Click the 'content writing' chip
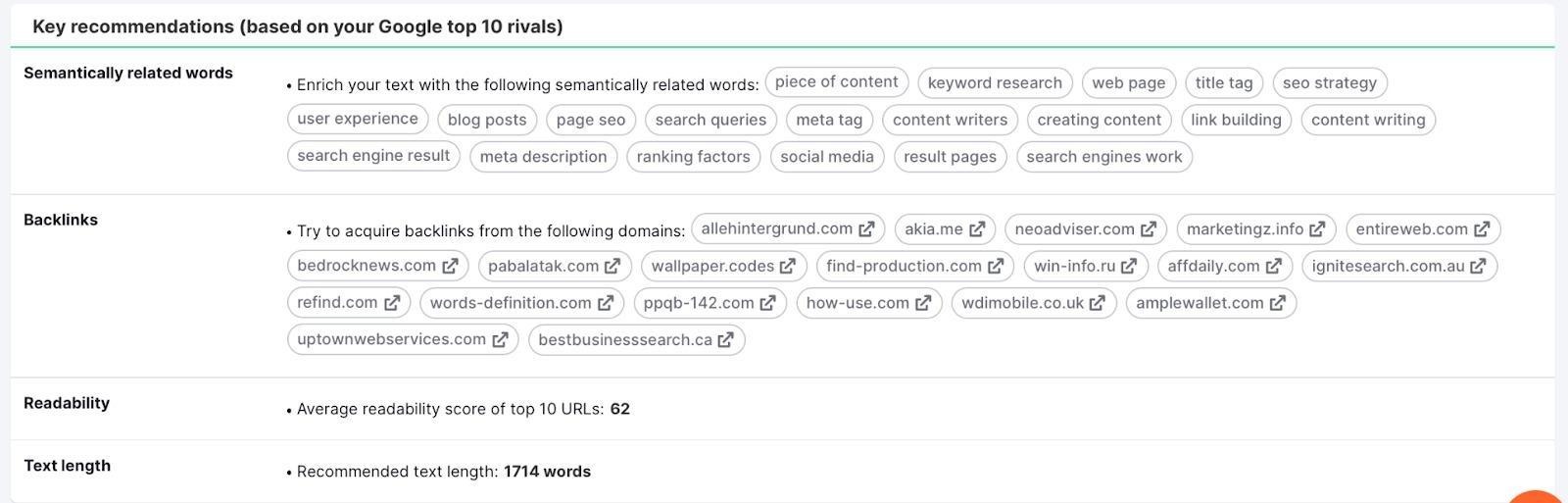This screenshot has width=1568, height=503. 1368,119
